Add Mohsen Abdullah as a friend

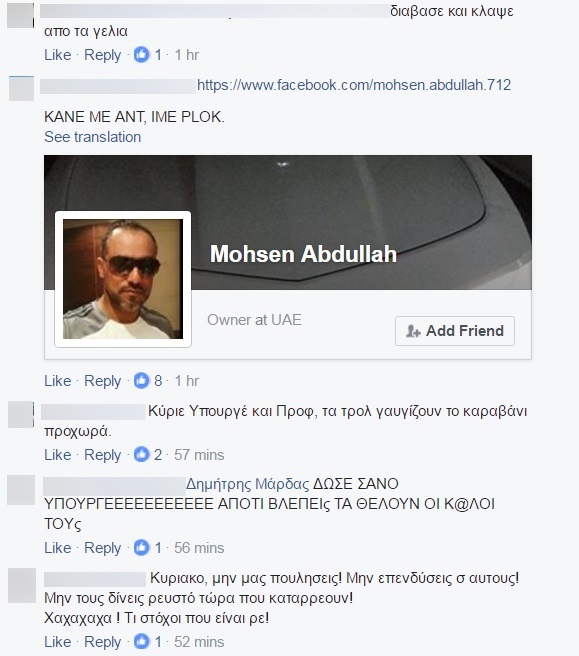[455, 331]
